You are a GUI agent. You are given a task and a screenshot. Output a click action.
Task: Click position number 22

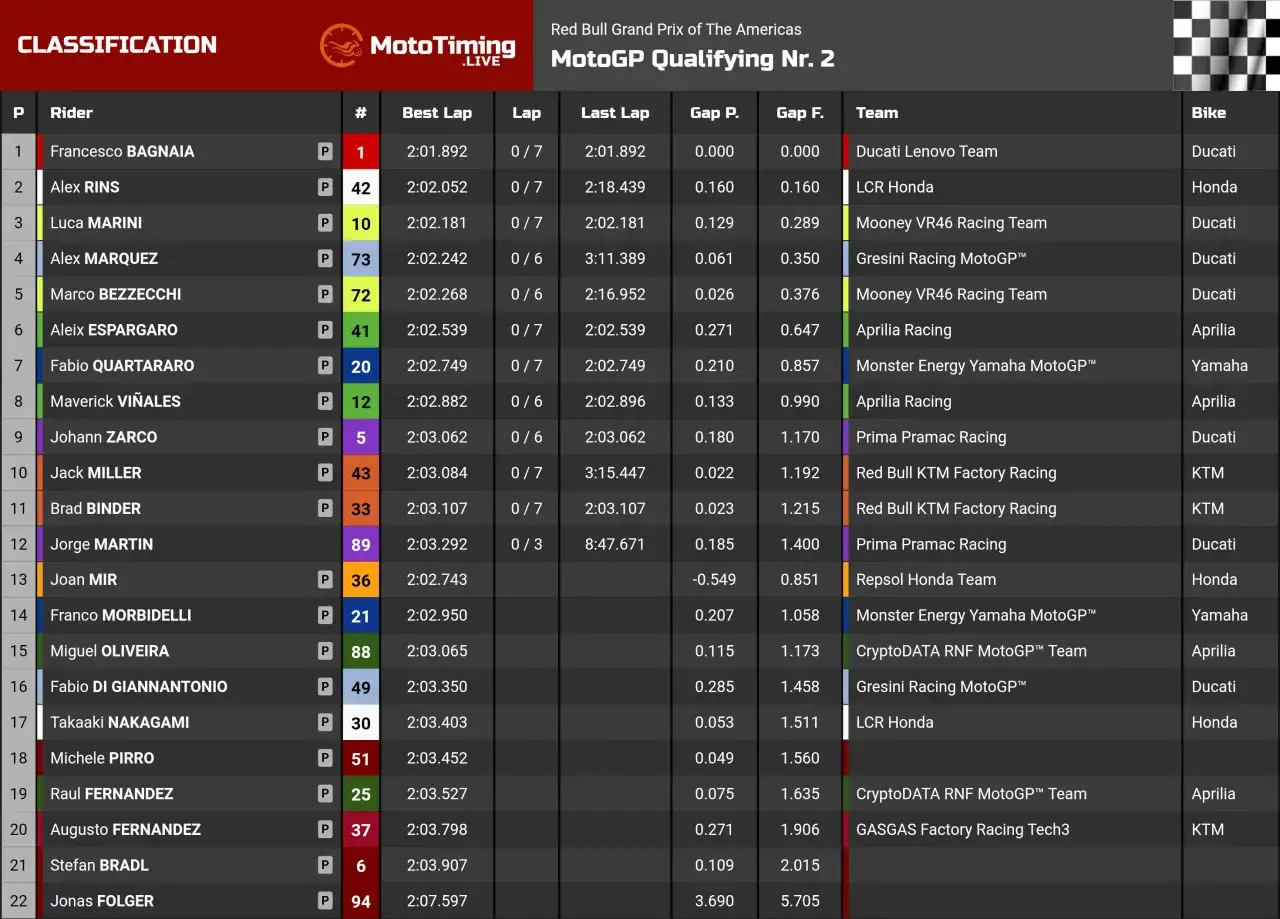coord(18,901)
